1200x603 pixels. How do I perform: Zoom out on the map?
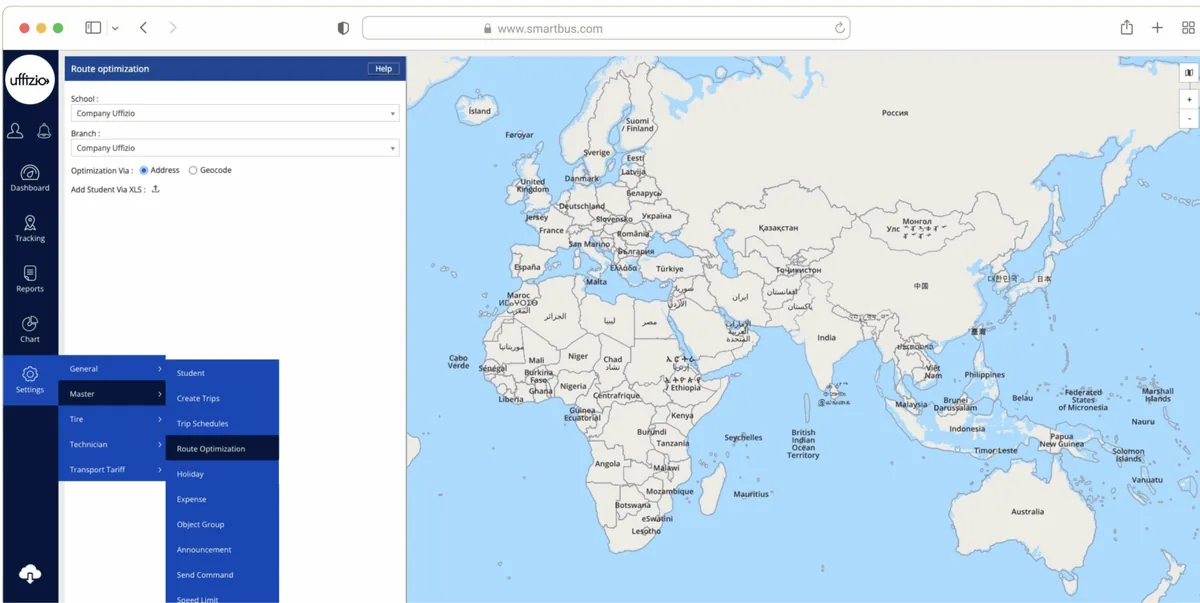pos(1189,118)
